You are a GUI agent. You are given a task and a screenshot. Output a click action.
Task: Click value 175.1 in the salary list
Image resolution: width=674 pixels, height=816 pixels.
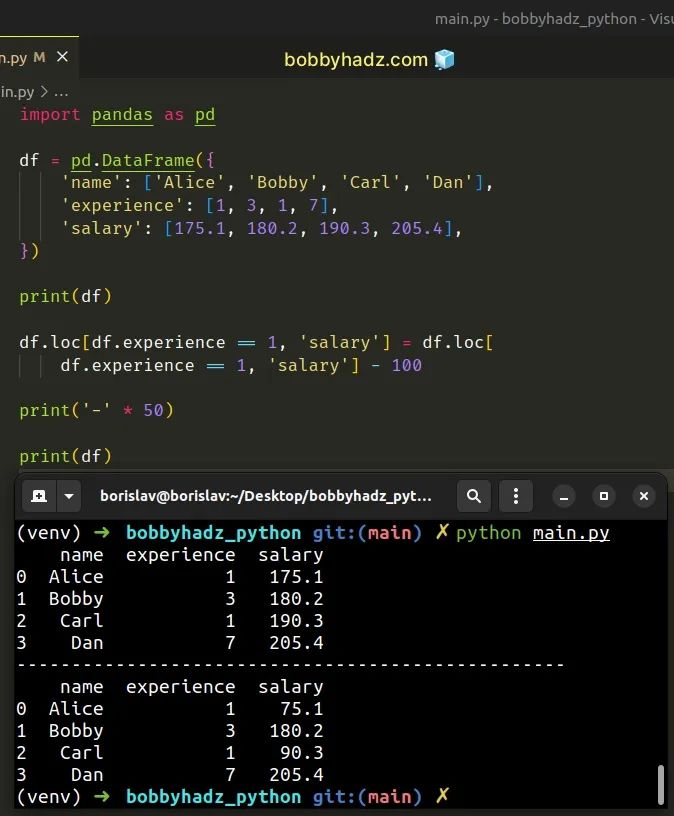pyautogui.click(x=200, y=228)
